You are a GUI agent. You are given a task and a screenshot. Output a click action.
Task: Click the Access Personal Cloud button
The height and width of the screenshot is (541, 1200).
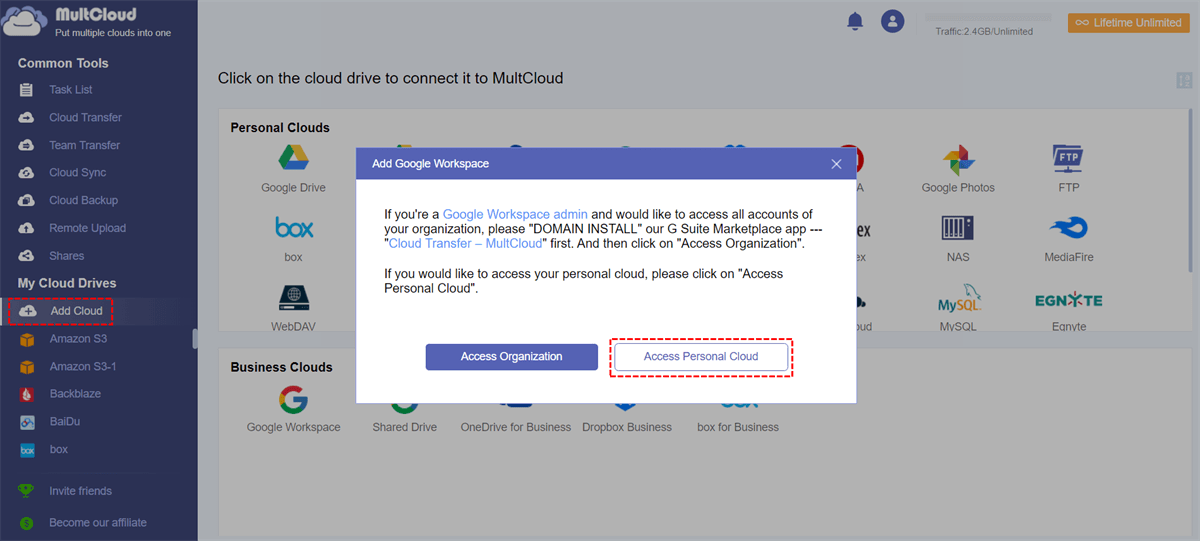[701, 357]
